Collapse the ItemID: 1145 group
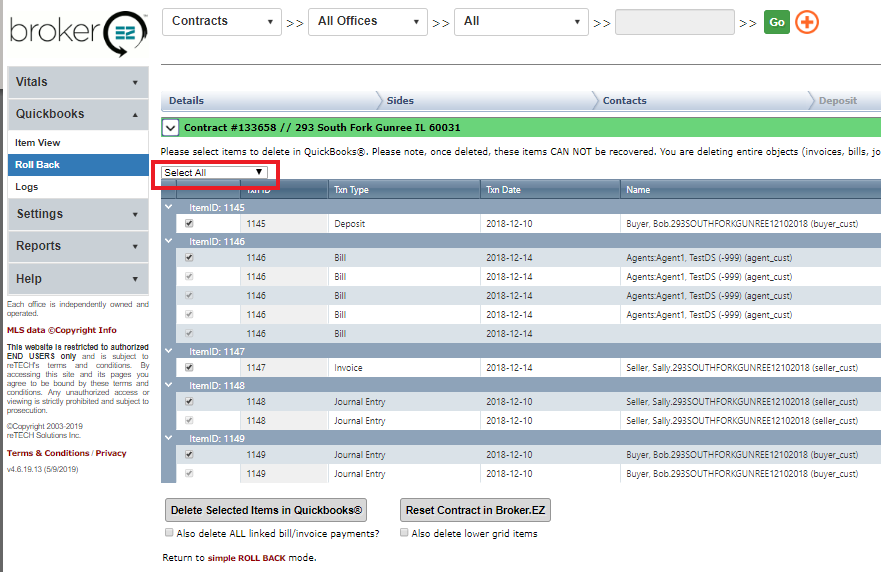This screenshot has width=881, height=572. 169,207
